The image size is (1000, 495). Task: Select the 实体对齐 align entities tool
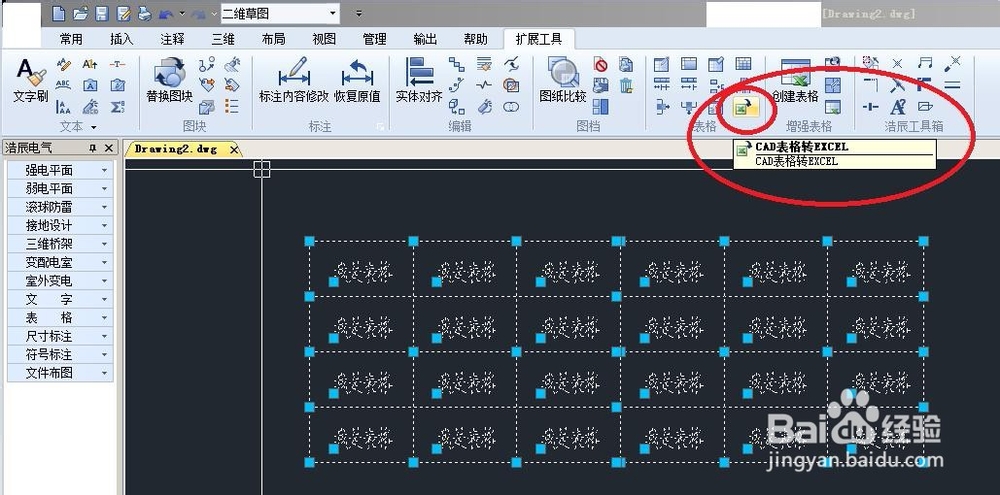419,80
